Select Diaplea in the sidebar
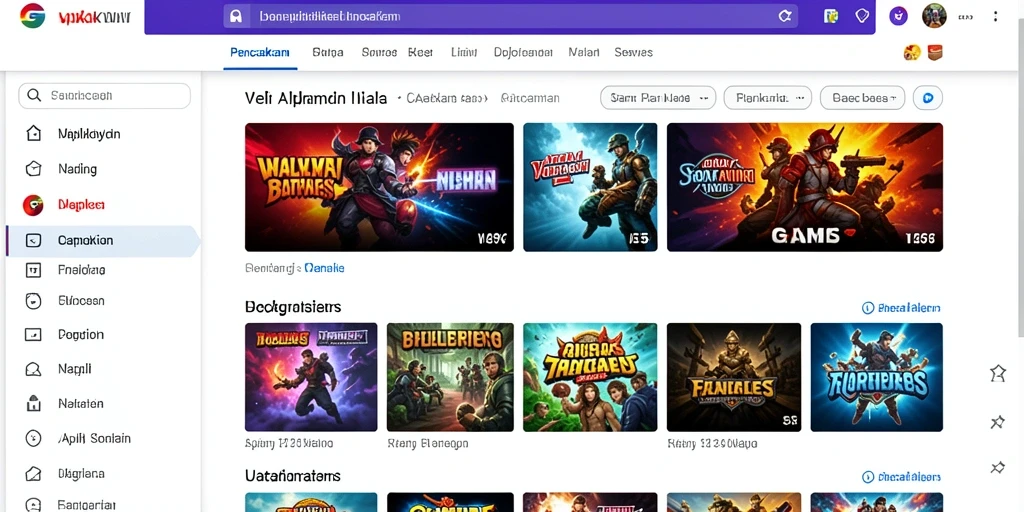The width and height of the screenshot is (1024, 512). click(x=81, y=205)
